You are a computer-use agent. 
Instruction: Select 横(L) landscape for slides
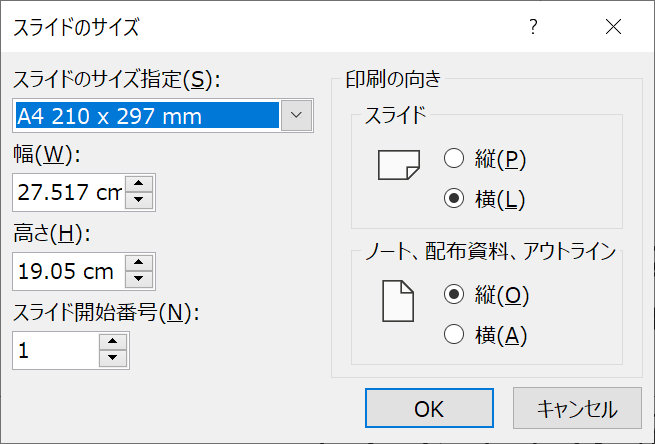454,198
